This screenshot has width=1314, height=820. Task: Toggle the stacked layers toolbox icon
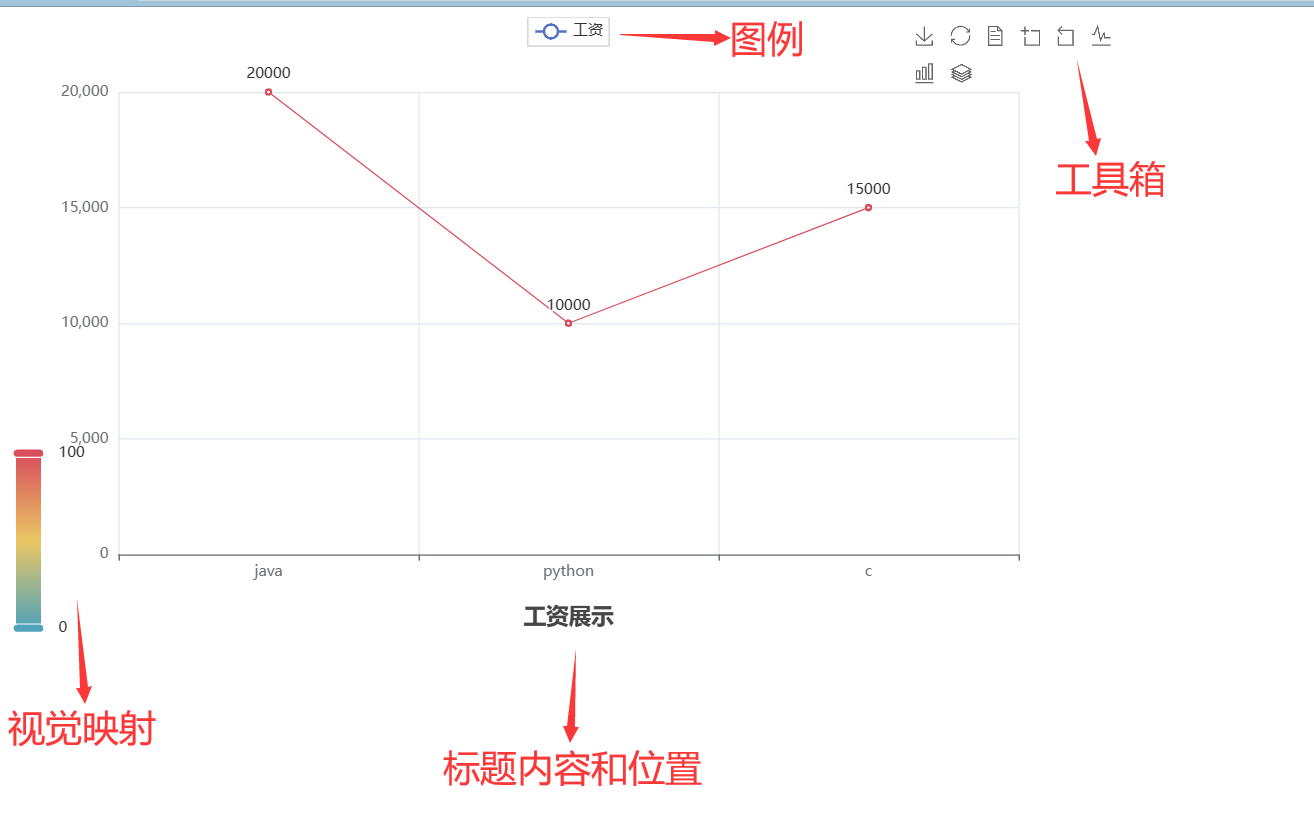[x=961, y=73]
